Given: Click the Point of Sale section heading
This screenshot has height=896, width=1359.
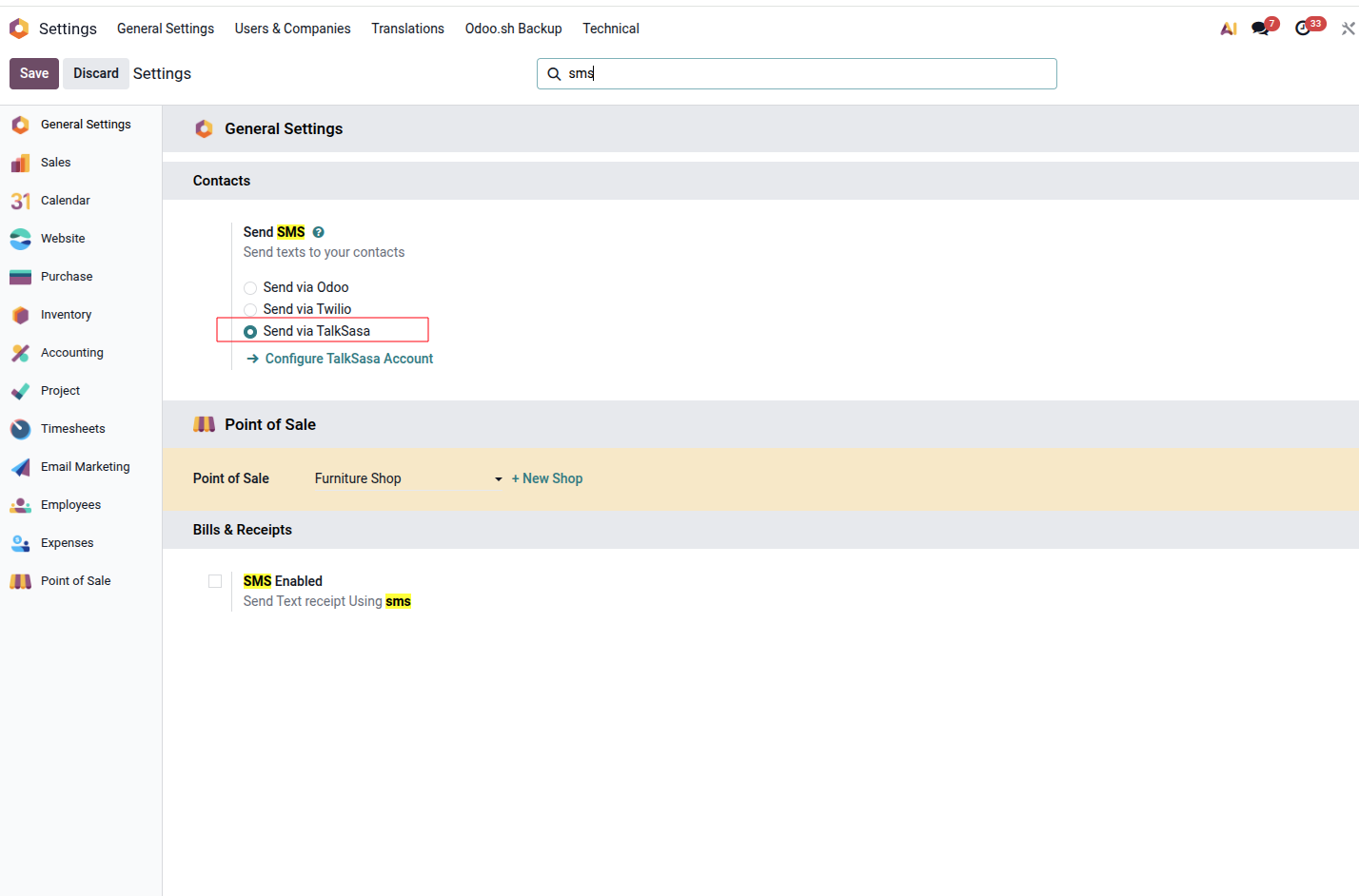Looking at the screenshot, I should click(x=270, y=424).
